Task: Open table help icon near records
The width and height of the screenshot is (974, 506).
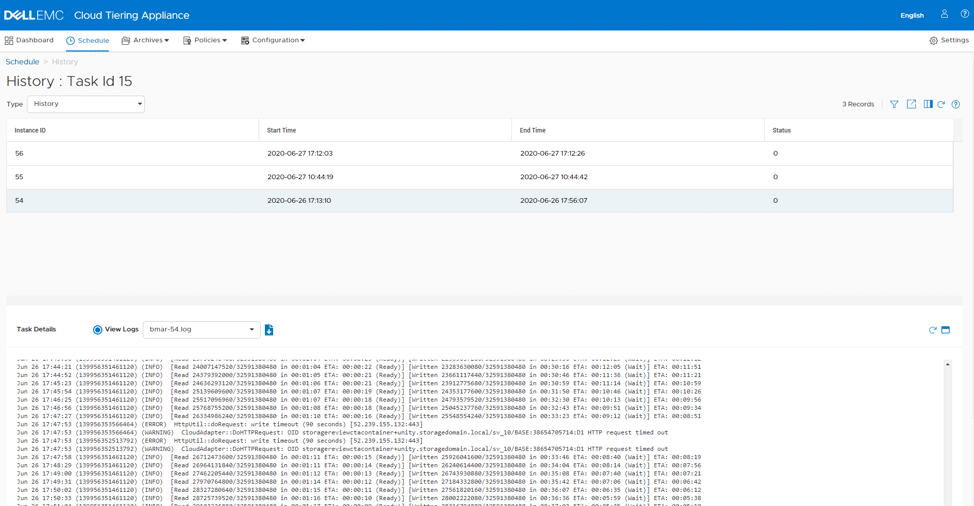Action: click(956, 104)
